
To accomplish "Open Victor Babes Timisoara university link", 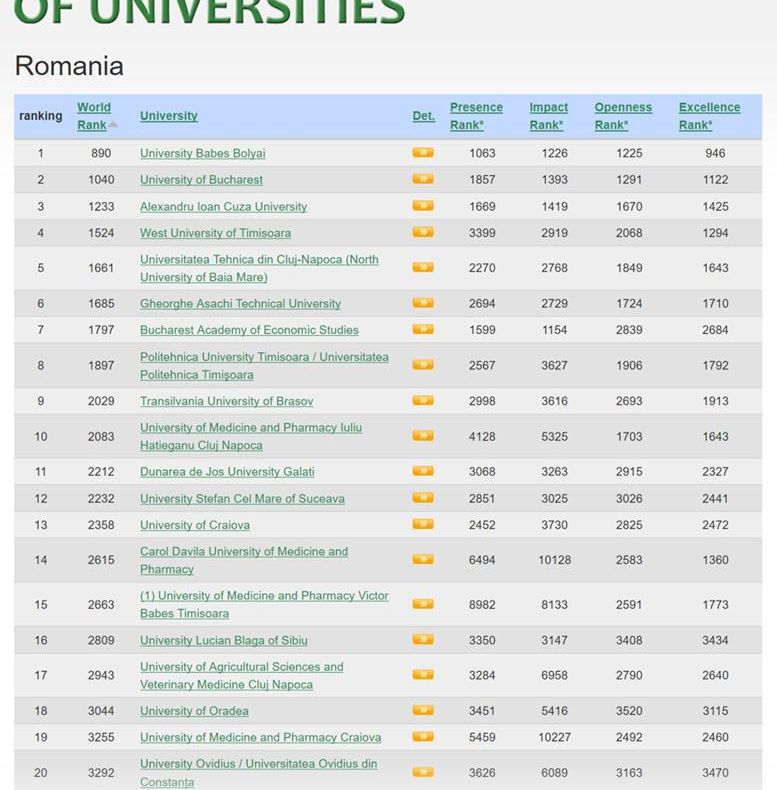I will [264, 605].
